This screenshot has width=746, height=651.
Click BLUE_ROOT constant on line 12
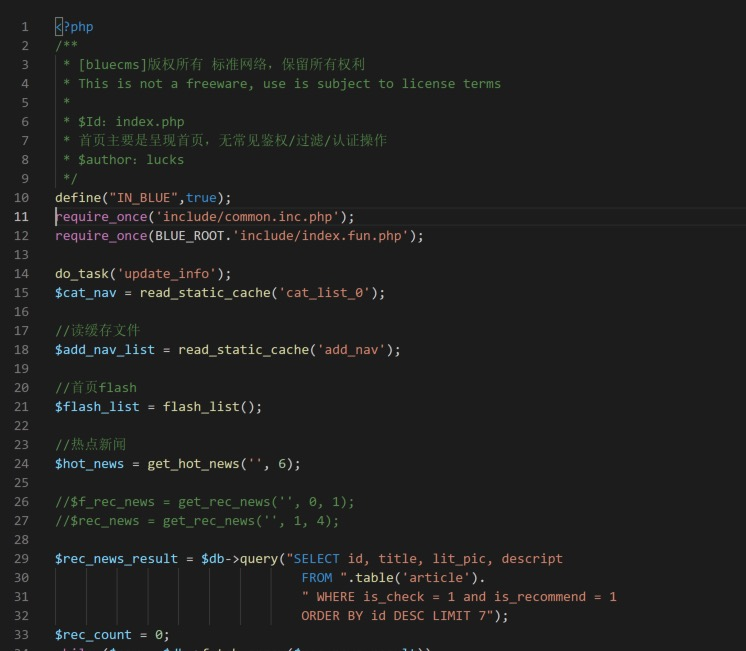pyautogui.click(x=189, y=236)
